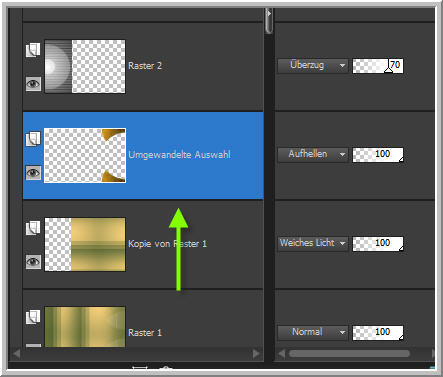Click the layer type icon for Raster 2
This screenshot has height=377, width=443.
33,50
